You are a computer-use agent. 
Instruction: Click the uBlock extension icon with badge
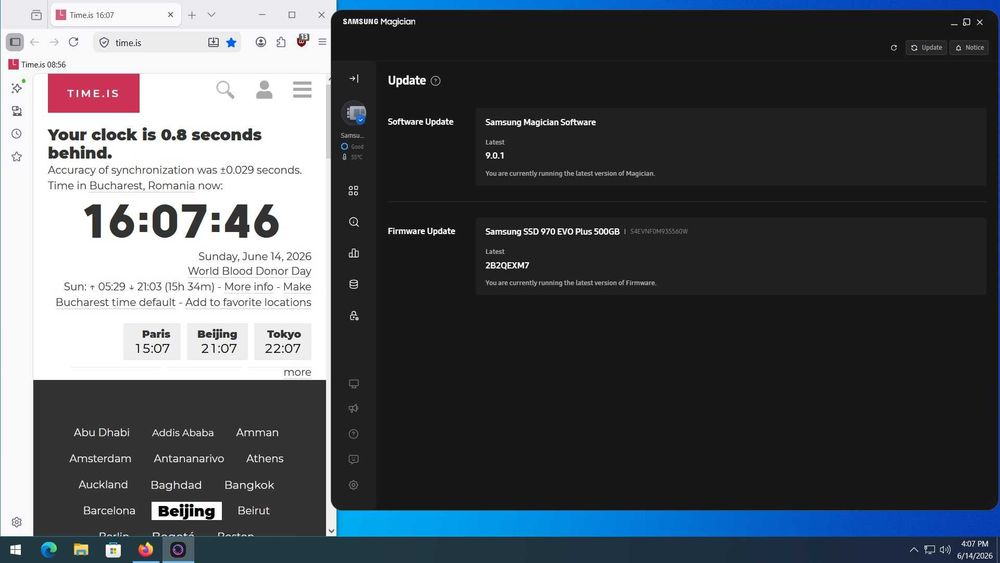point(302,41)
